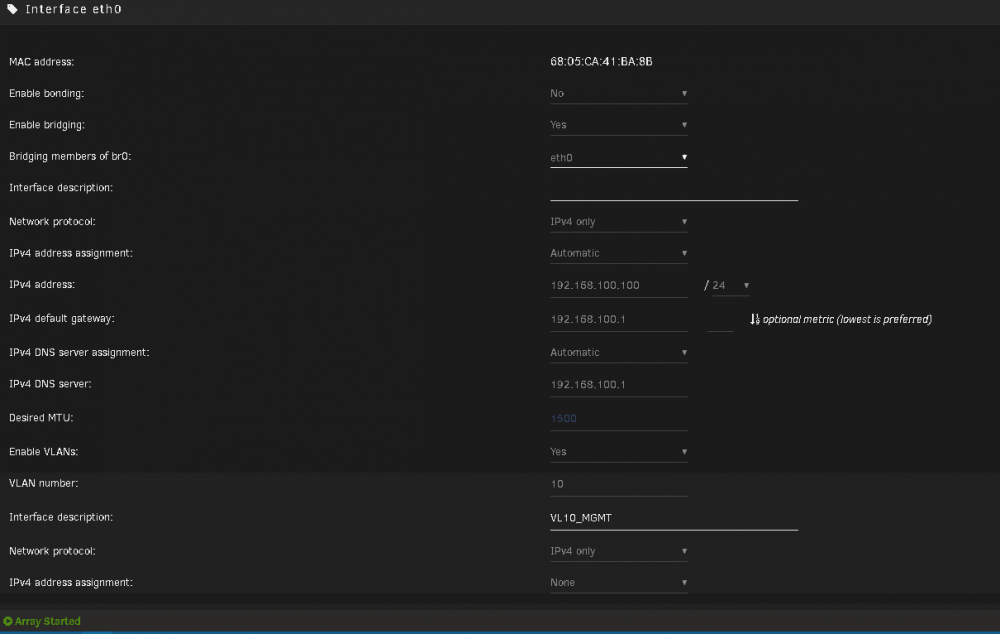Image resolution: width=1000 pixels, height=634 pixels.
Task: Click the VL10_MGMT interface description field
Action: (x=673, y=518)
